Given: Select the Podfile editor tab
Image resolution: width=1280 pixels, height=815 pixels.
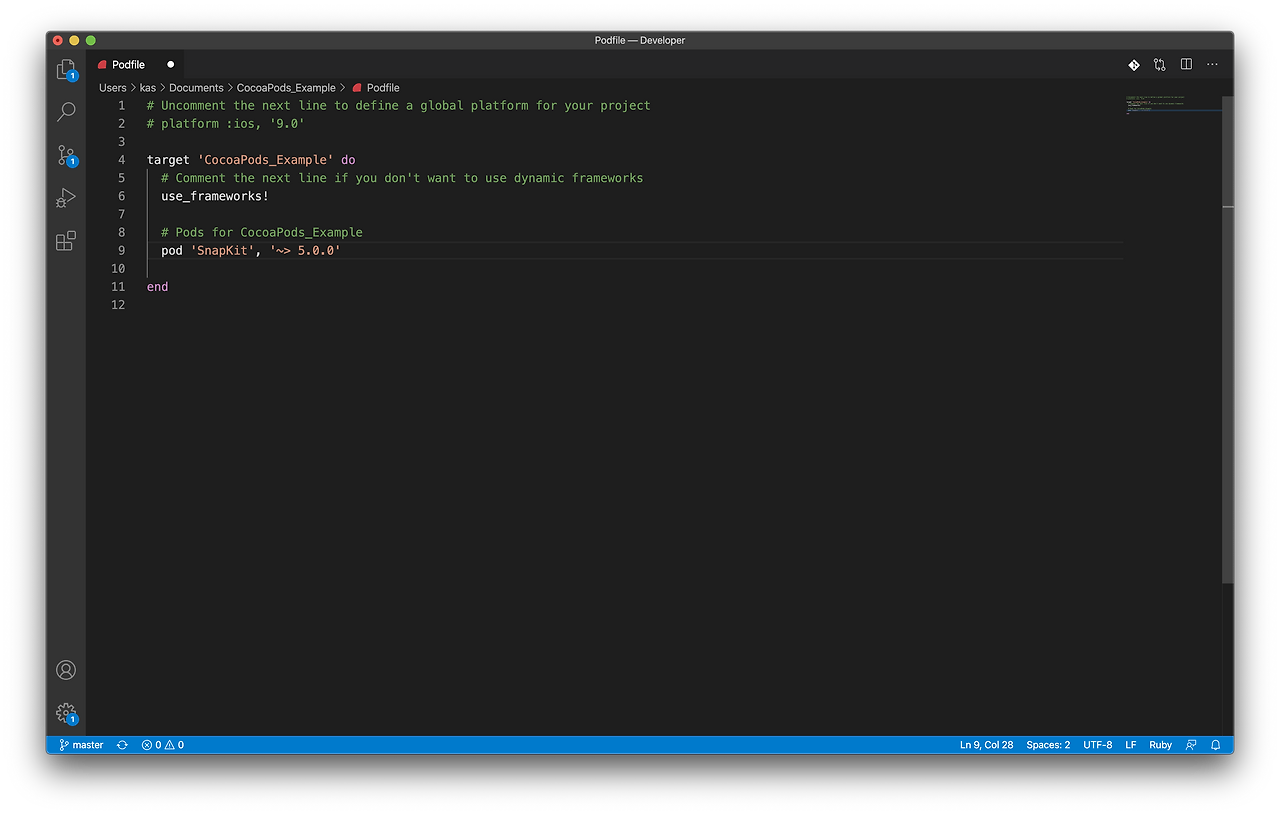Looking at the screenshot, I should [x=136, y=65].
